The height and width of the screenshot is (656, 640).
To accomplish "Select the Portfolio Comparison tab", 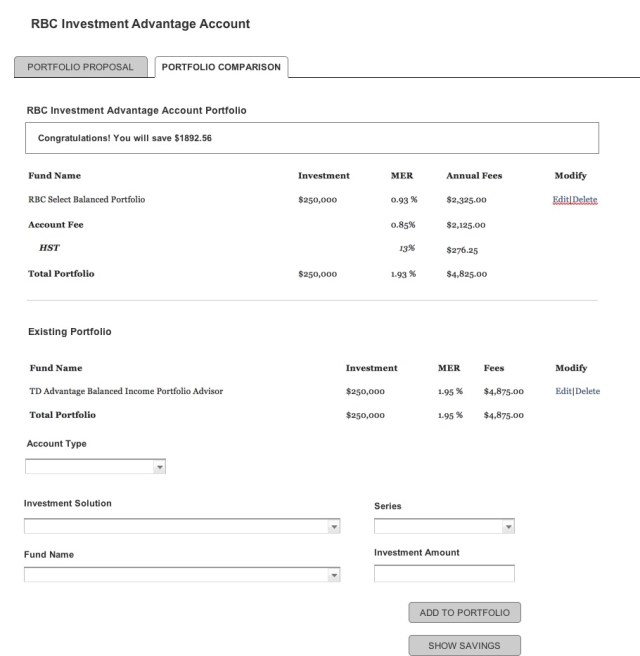I will point(221,67).
